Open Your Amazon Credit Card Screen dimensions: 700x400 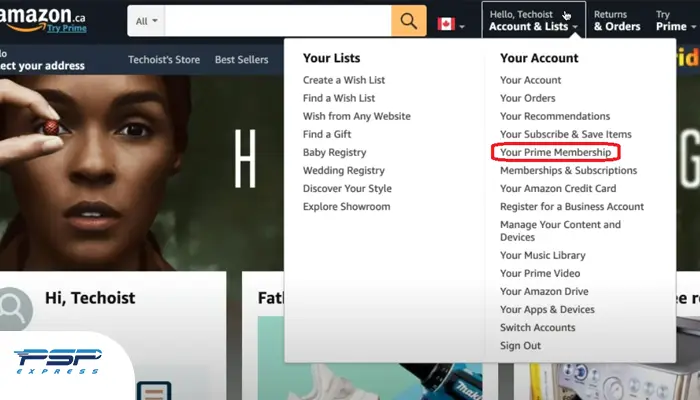558,188
